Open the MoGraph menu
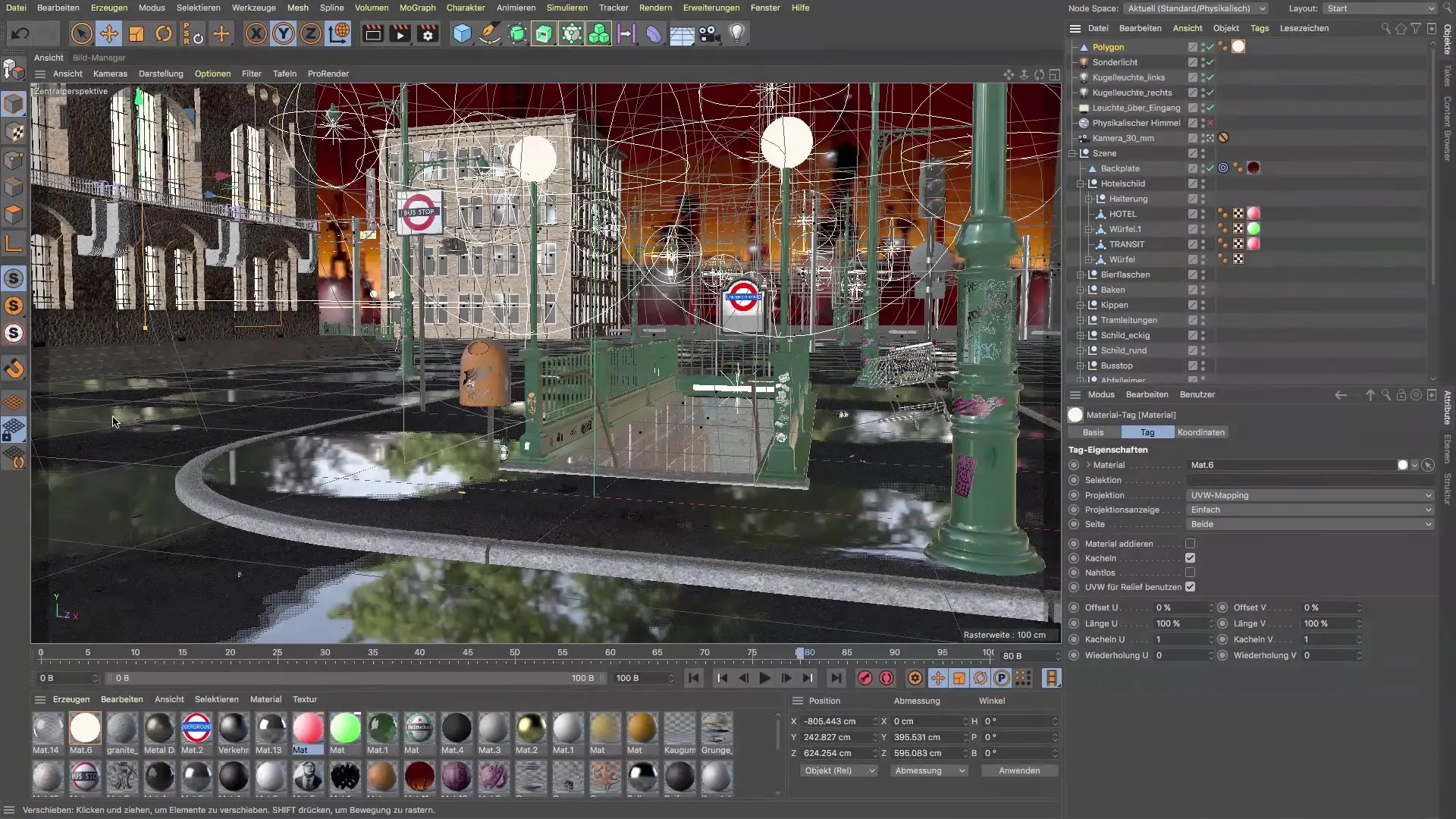The width and height of the screenshot is (1456, 819). (x=417, y=8)
